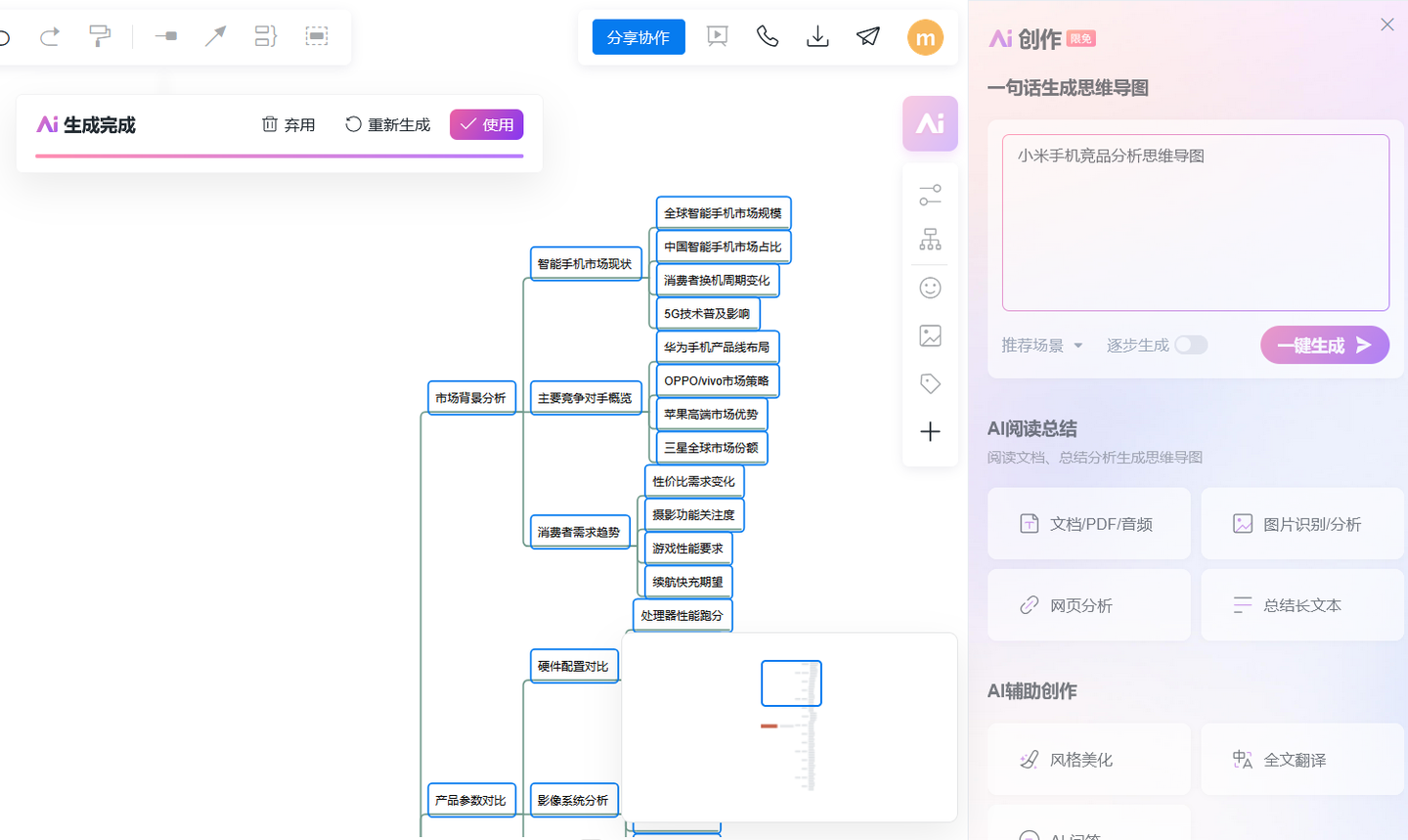This screenshot has height=840, width=1408.
Task: Expand the 推荐场景 dropdown
Action: point(1042,345)
